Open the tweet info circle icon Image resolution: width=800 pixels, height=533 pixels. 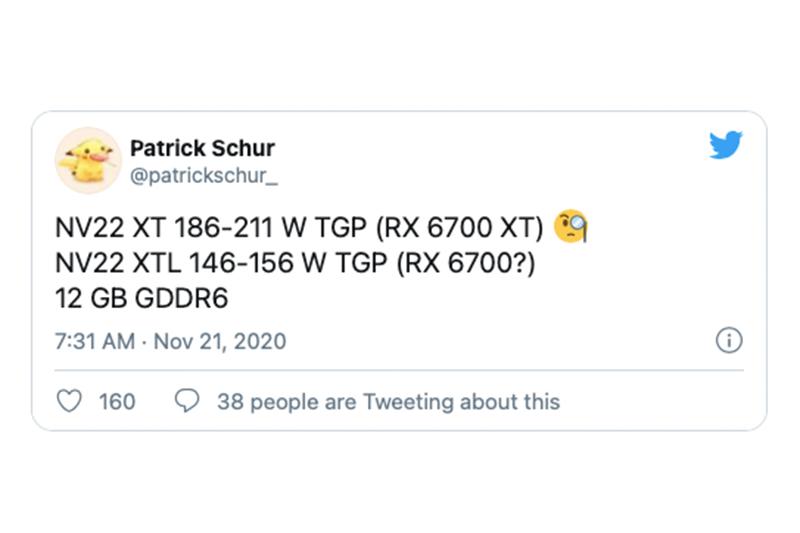pyautogui.click(x=729, y=341)
